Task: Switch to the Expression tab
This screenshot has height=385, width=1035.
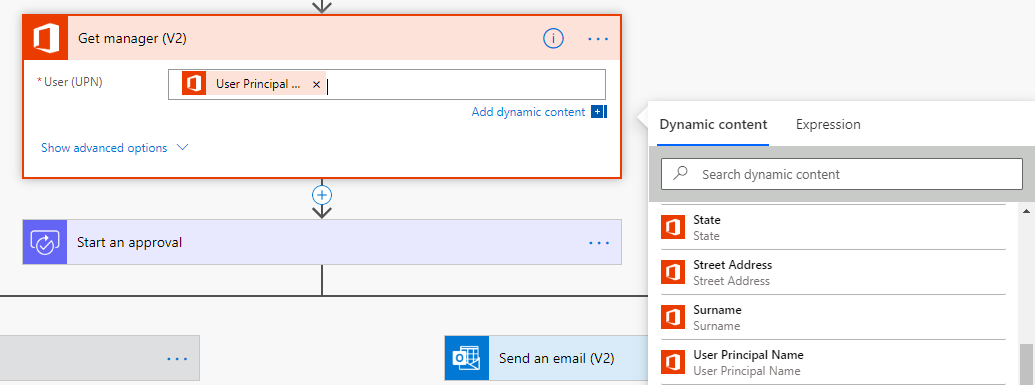Action: coord(828,124)
